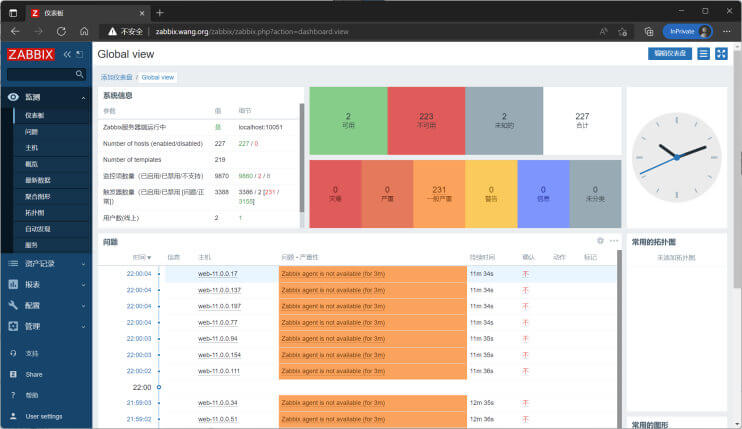Collapse the 监测 monitoring section
The height and width of the screenshot is (429, 742).
click(x=46, y=97)
